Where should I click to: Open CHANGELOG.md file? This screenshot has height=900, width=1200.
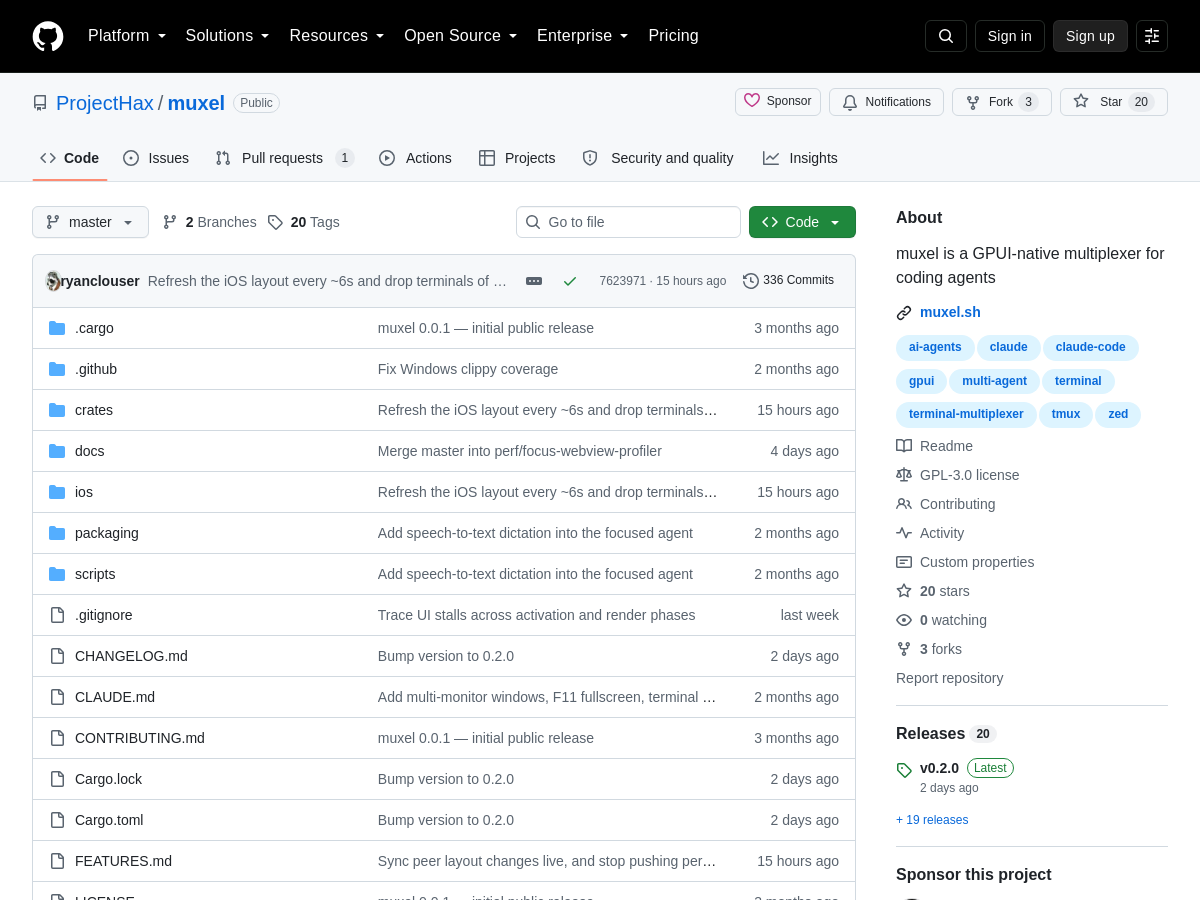(131, 656)
